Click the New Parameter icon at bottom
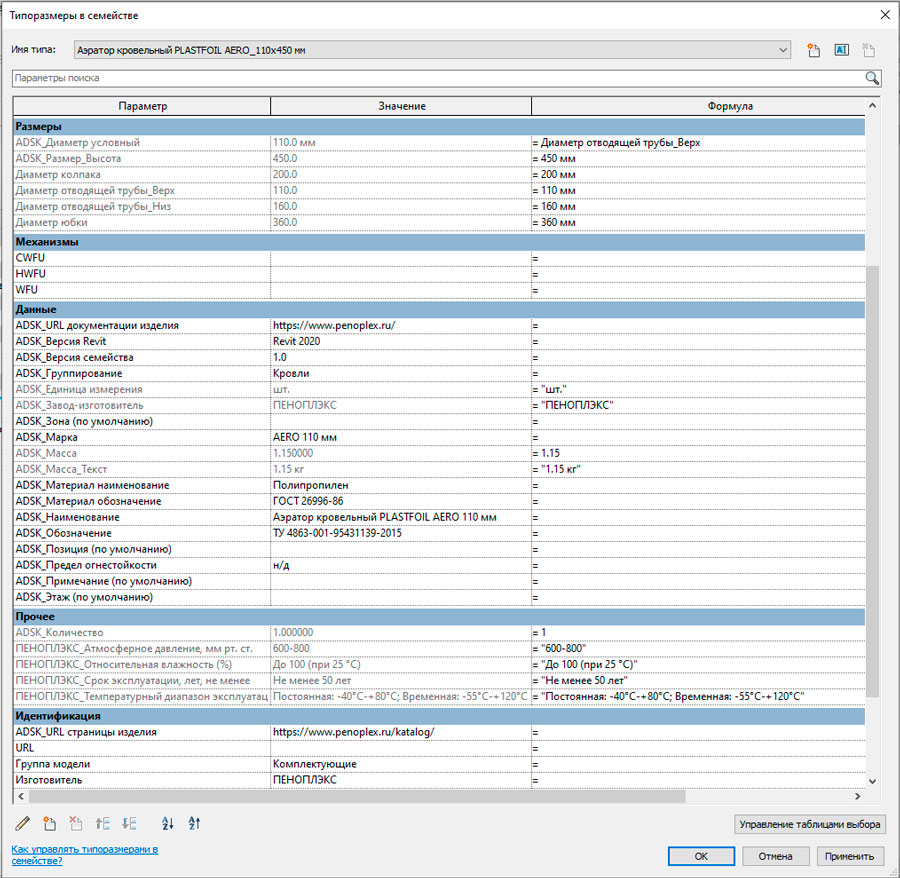 pos(49,824)
